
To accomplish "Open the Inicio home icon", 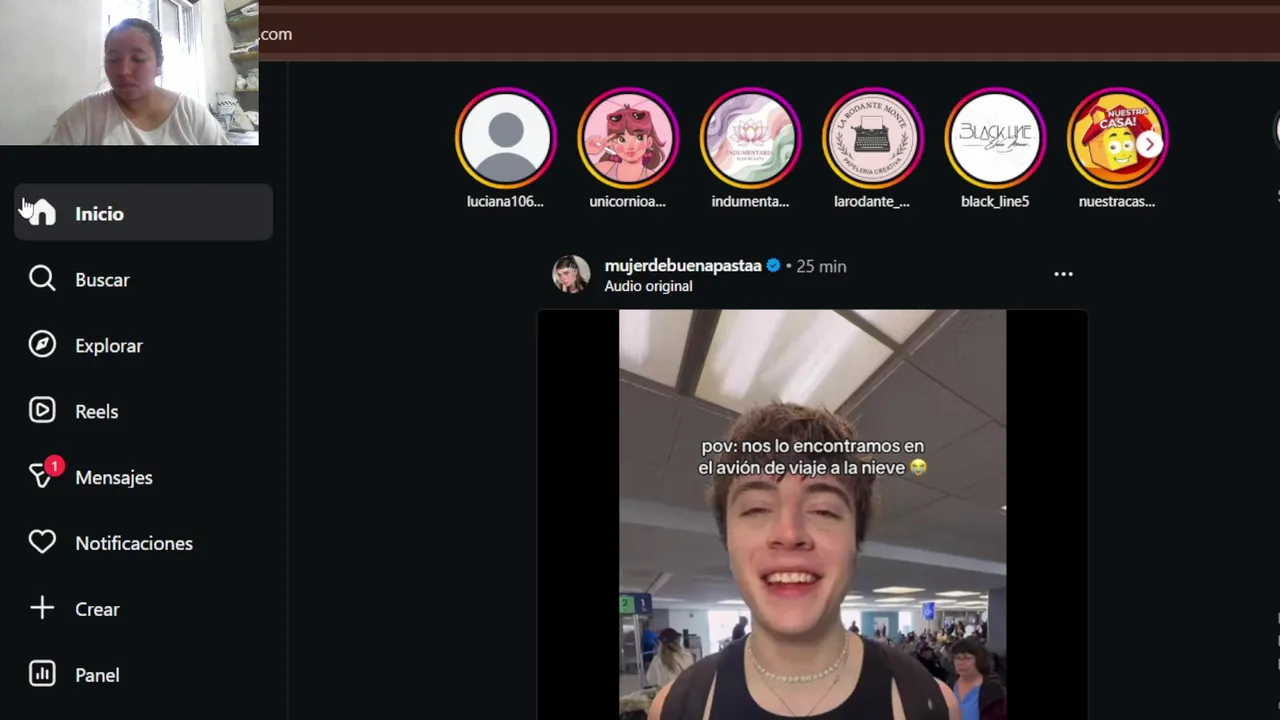I will click(x=42, y=213).
